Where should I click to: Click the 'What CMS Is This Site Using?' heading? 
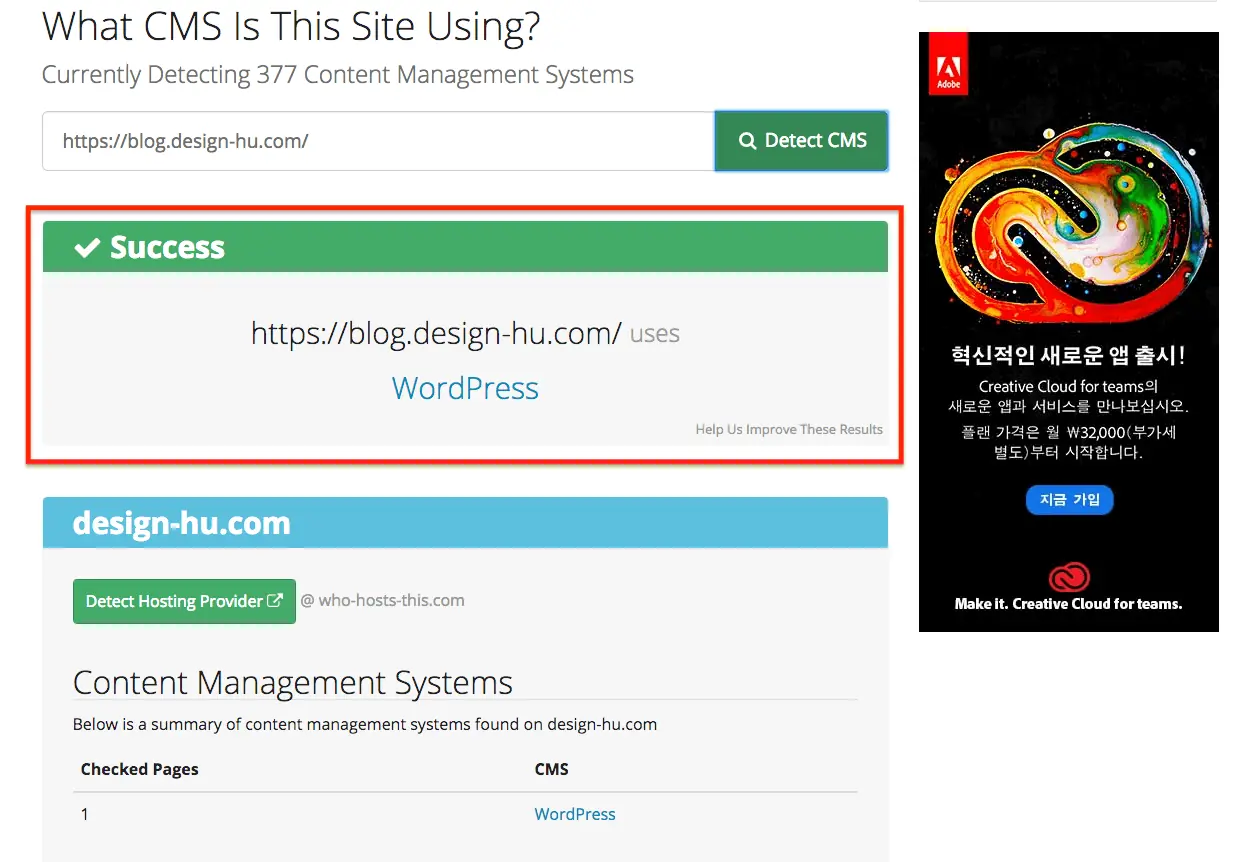click(x=291, y=25)
